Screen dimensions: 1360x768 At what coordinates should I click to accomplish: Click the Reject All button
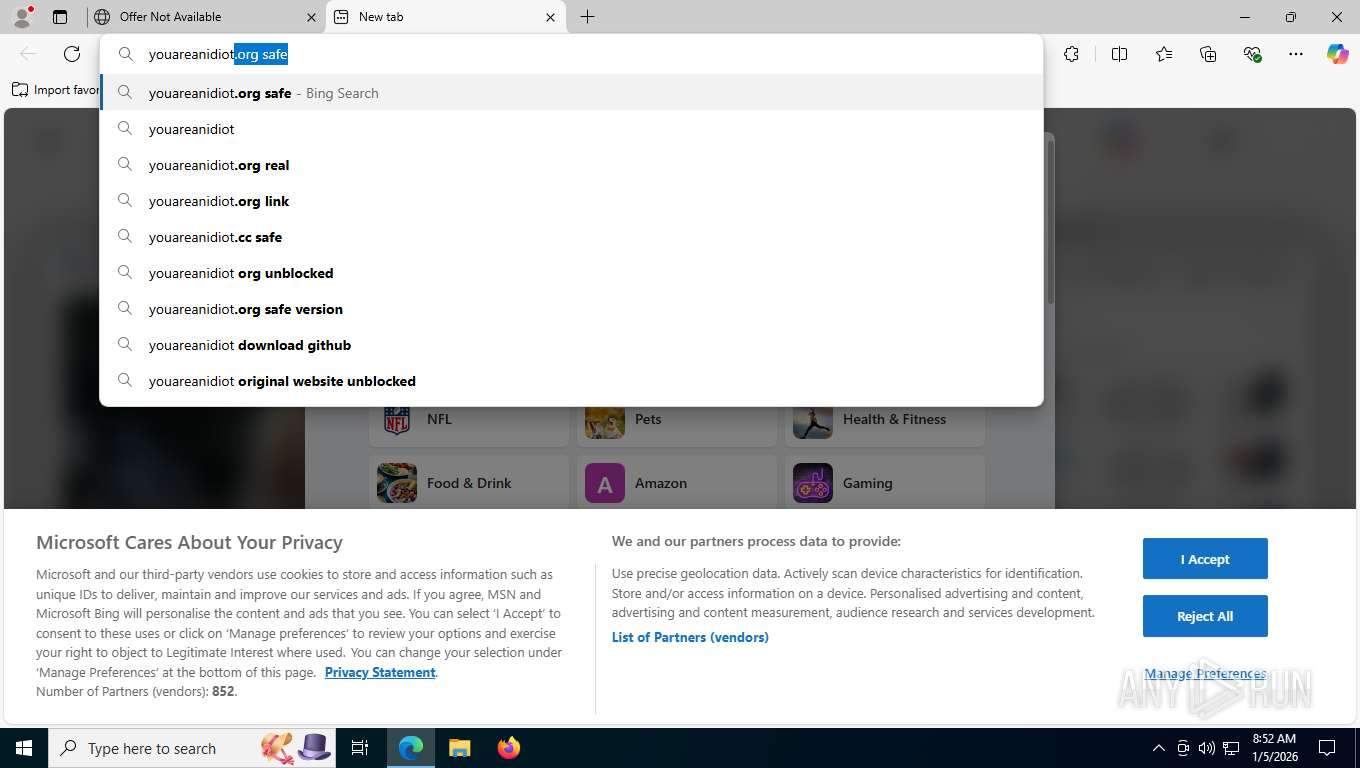(x=1205, y=616)
